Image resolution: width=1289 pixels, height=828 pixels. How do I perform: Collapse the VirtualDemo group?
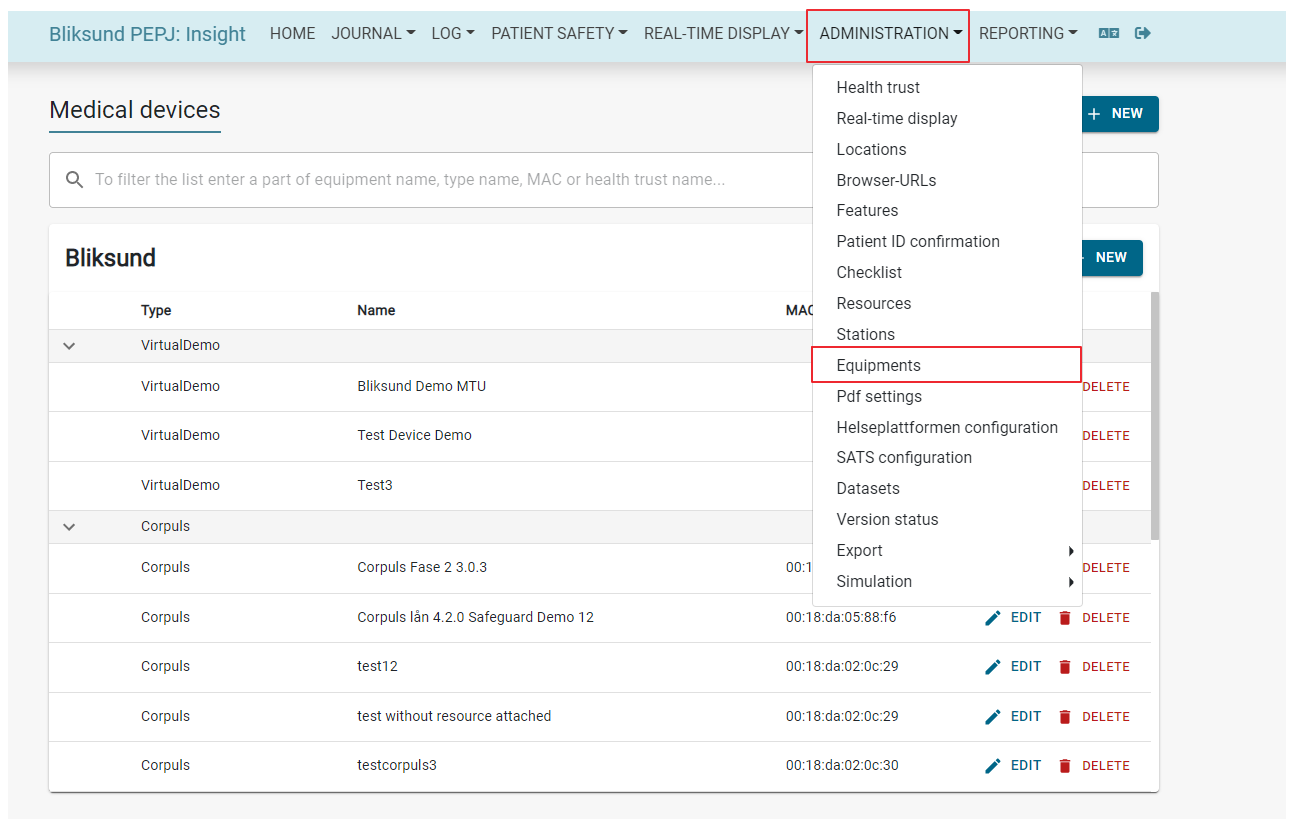69,346
